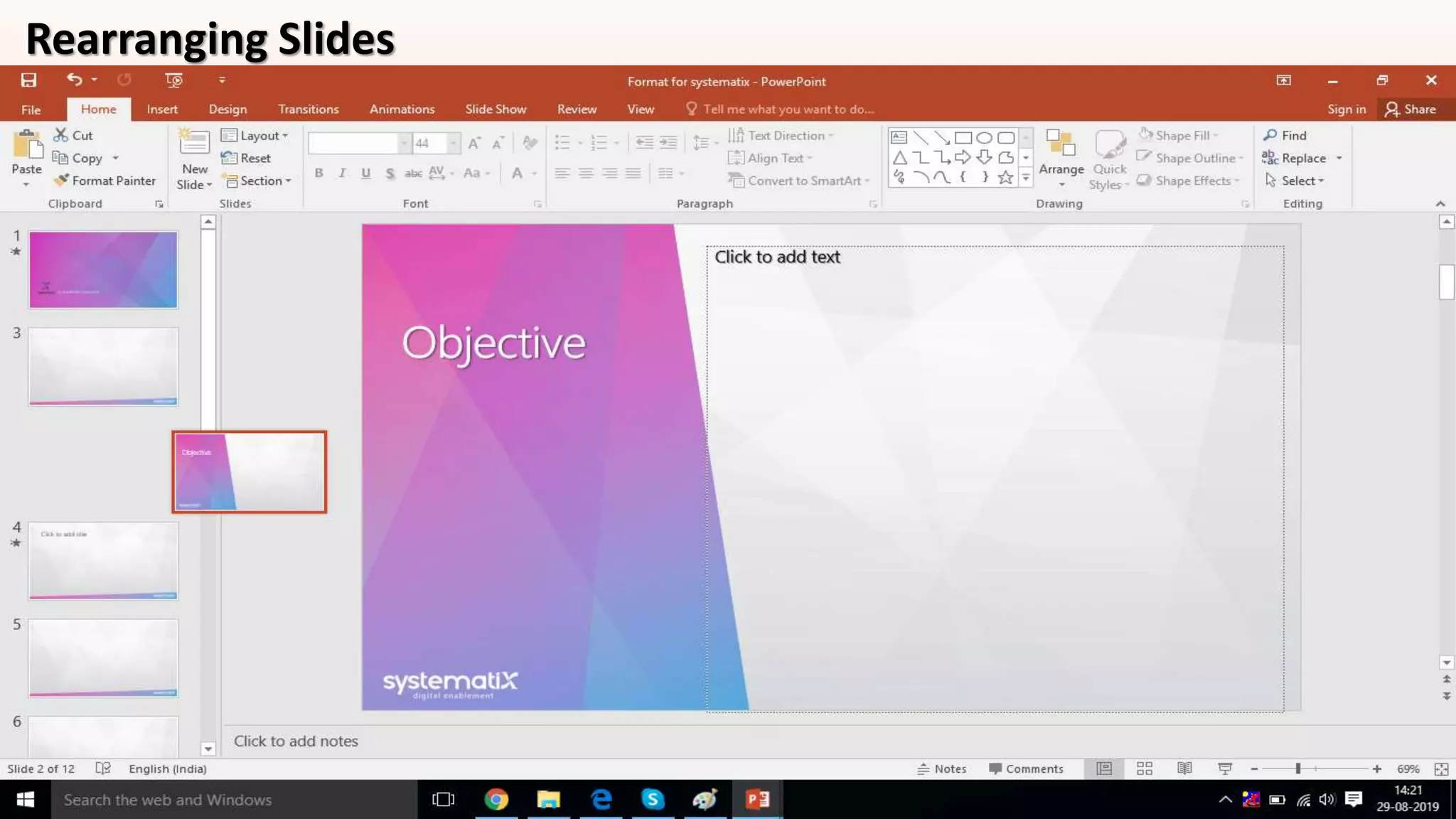Viewport: 1456px width, 819px height.
Task: Toggle Italic text formatting
Action: coord(342,173)
